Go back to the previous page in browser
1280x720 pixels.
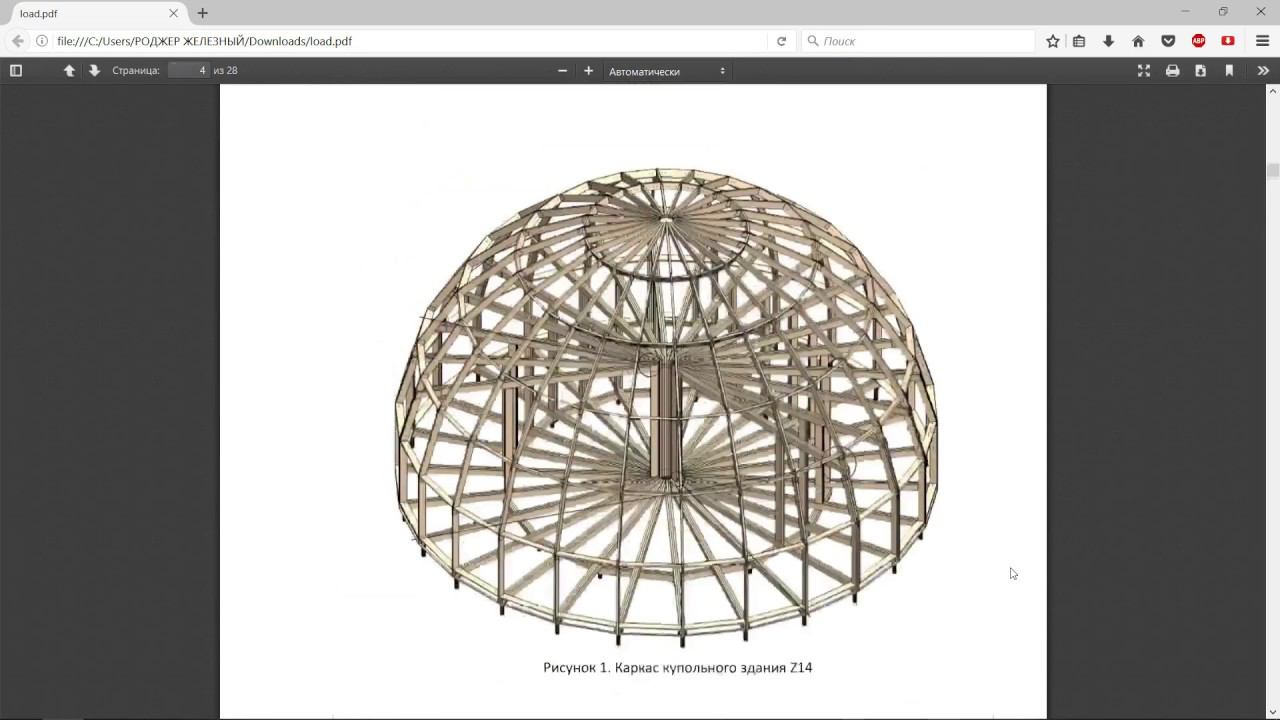18,41
